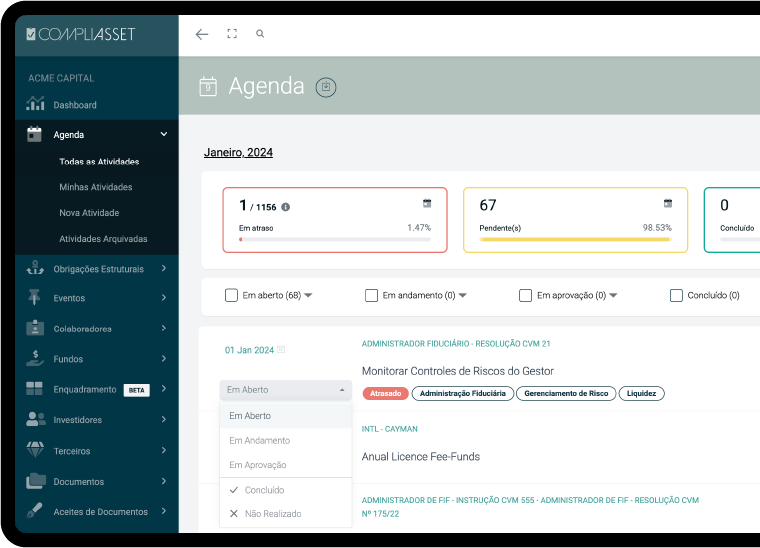Open Minhas Atividades submenu item
This screenshot has width=760, height=548.
click(95, 187)
